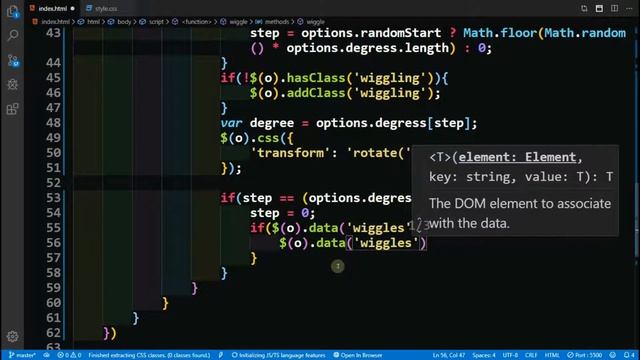Select body in the breadcrumb
640x360 pixels.
click(x=124, y=22)
